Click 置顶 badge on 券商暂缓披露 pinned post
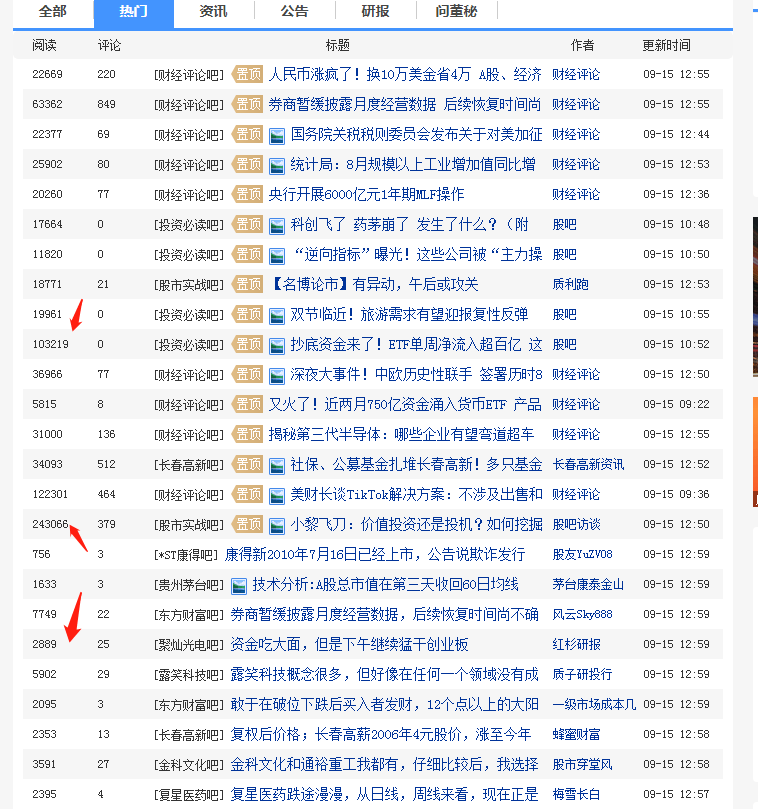This screenshot has height=809, width=758. coord(248,104)
